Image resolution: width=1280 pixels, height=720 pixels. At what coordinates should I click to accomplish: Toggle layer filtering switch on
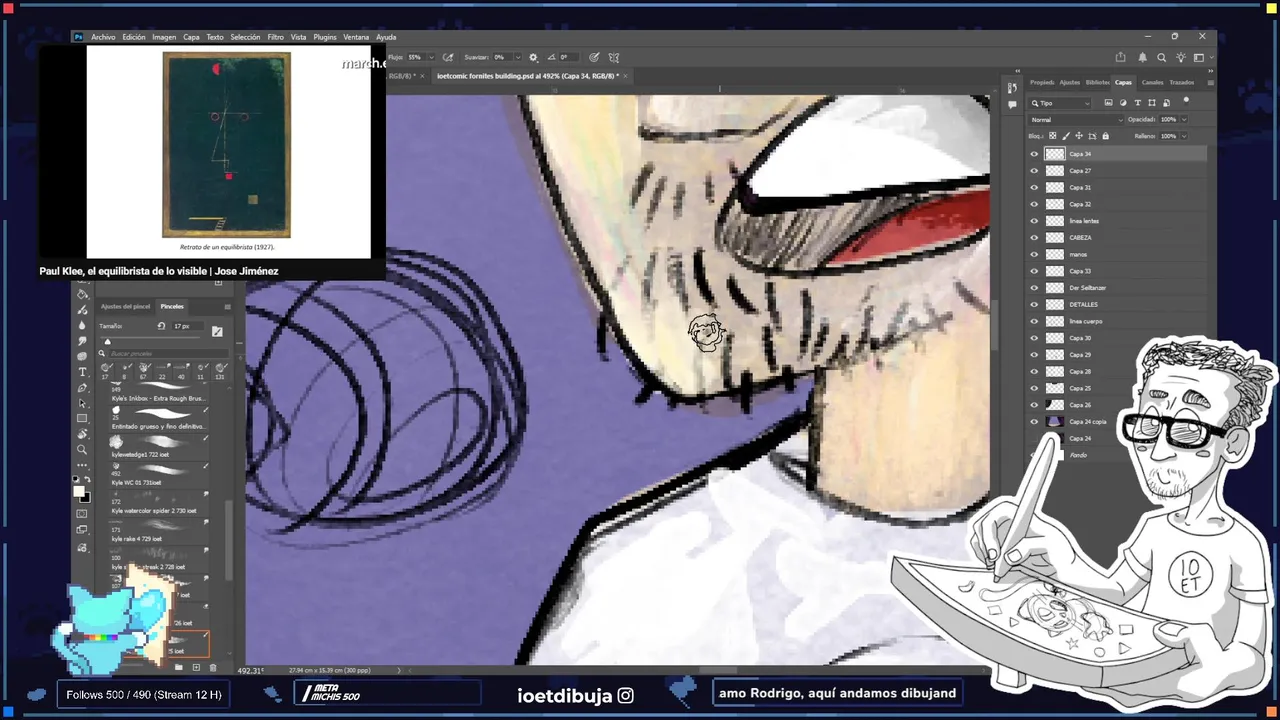pos(1186,100)
